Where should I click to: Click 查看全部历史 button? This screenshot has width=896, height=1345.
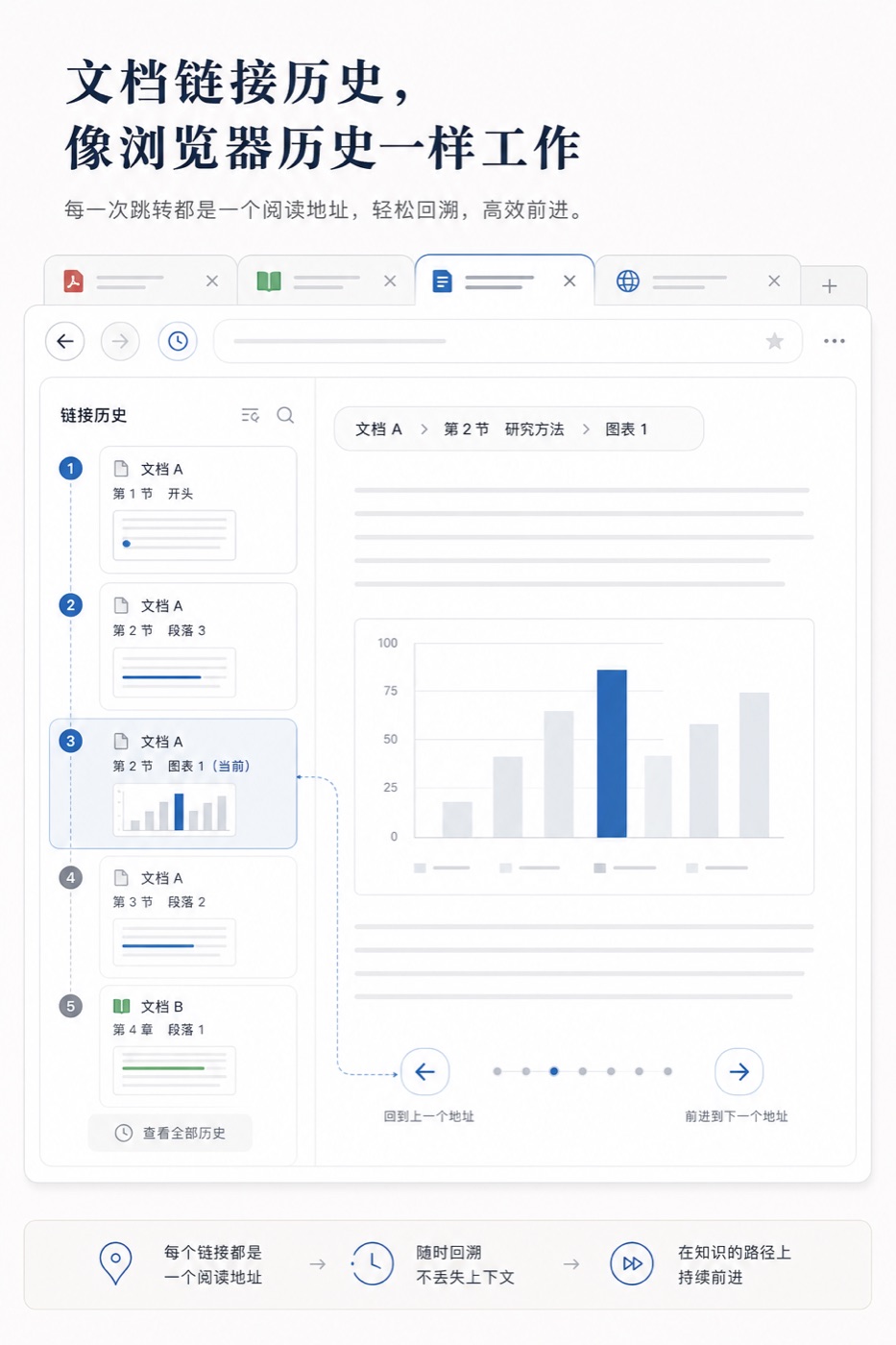(170, 1133)
